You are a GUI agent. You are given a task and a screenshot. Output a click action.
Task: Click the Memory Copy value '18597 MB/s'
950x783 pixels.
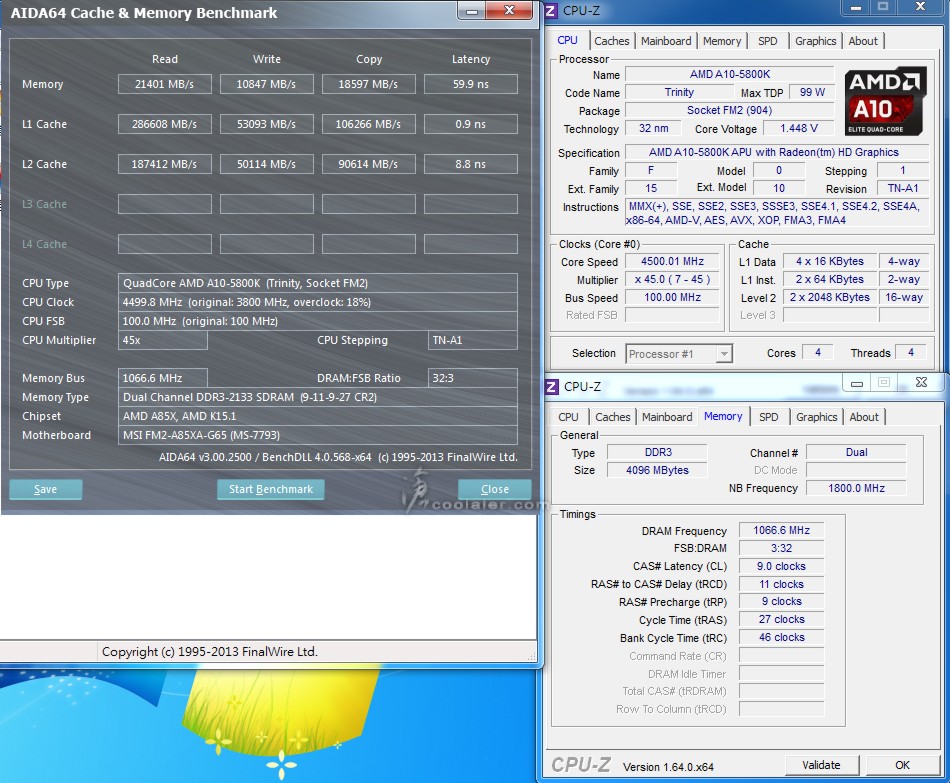click(x=368, y=84)
